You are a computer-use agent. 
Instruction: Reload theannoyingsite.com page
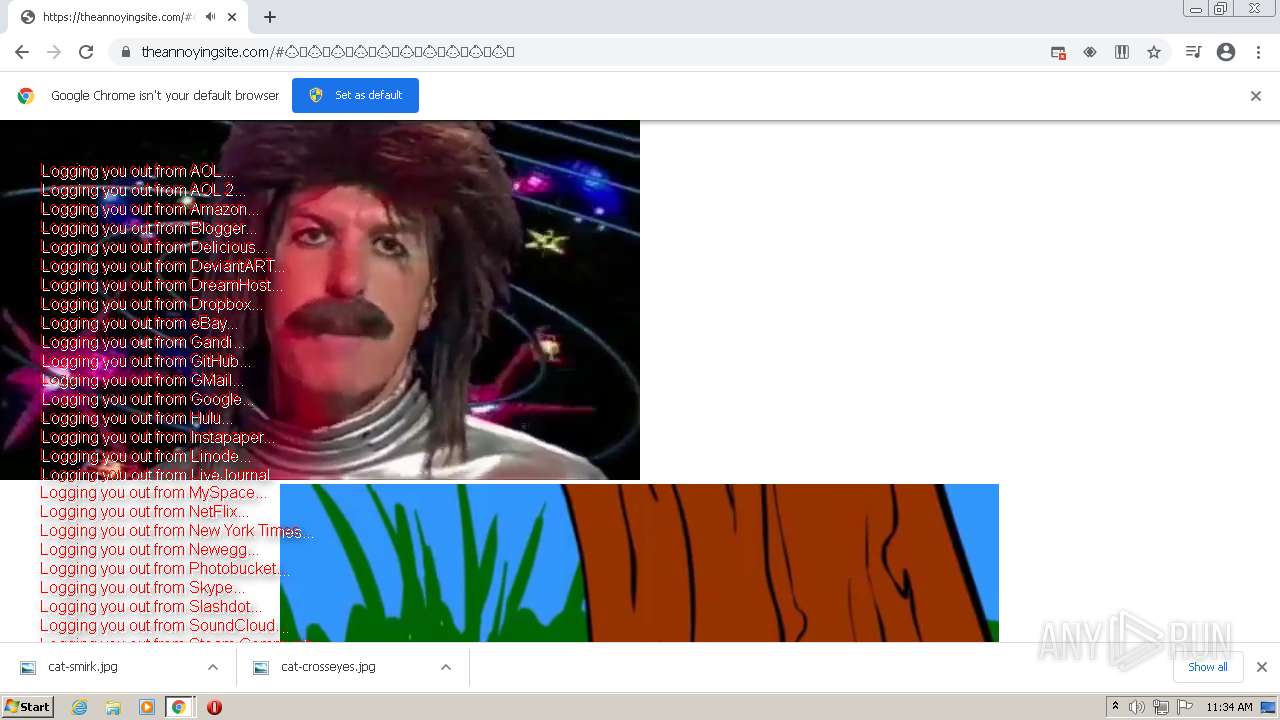86,52
